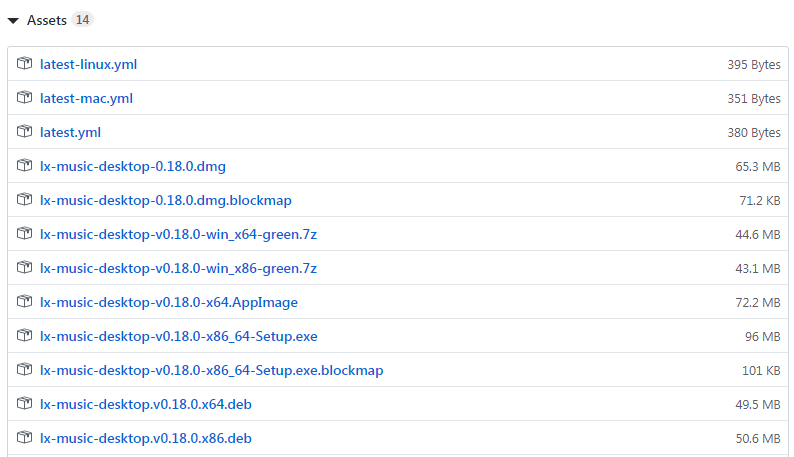
Task: Download the win_x64-green.7z archive
Action: pos(178,235)
